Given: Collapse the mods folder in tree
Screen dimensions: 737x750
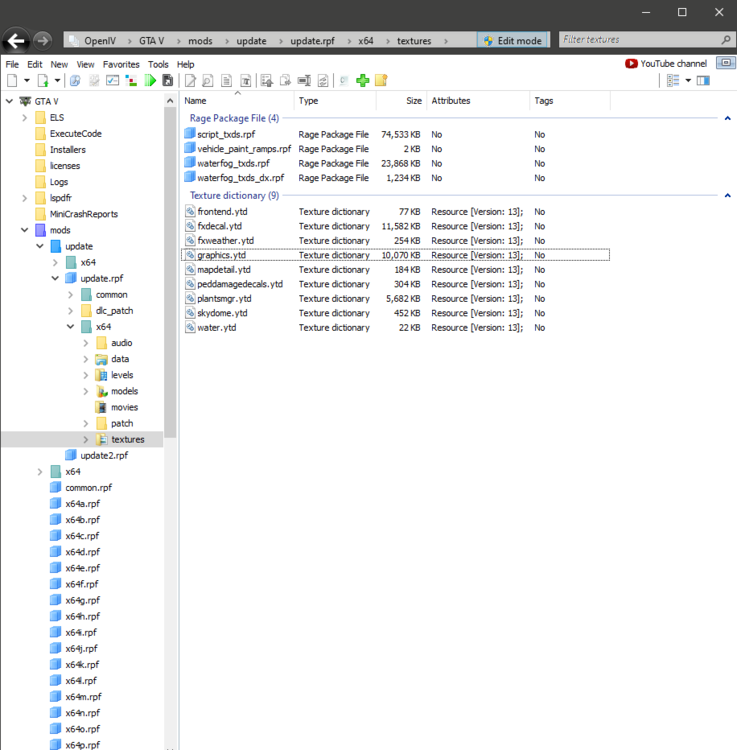Looking at the screenshot, I should 24,230.
